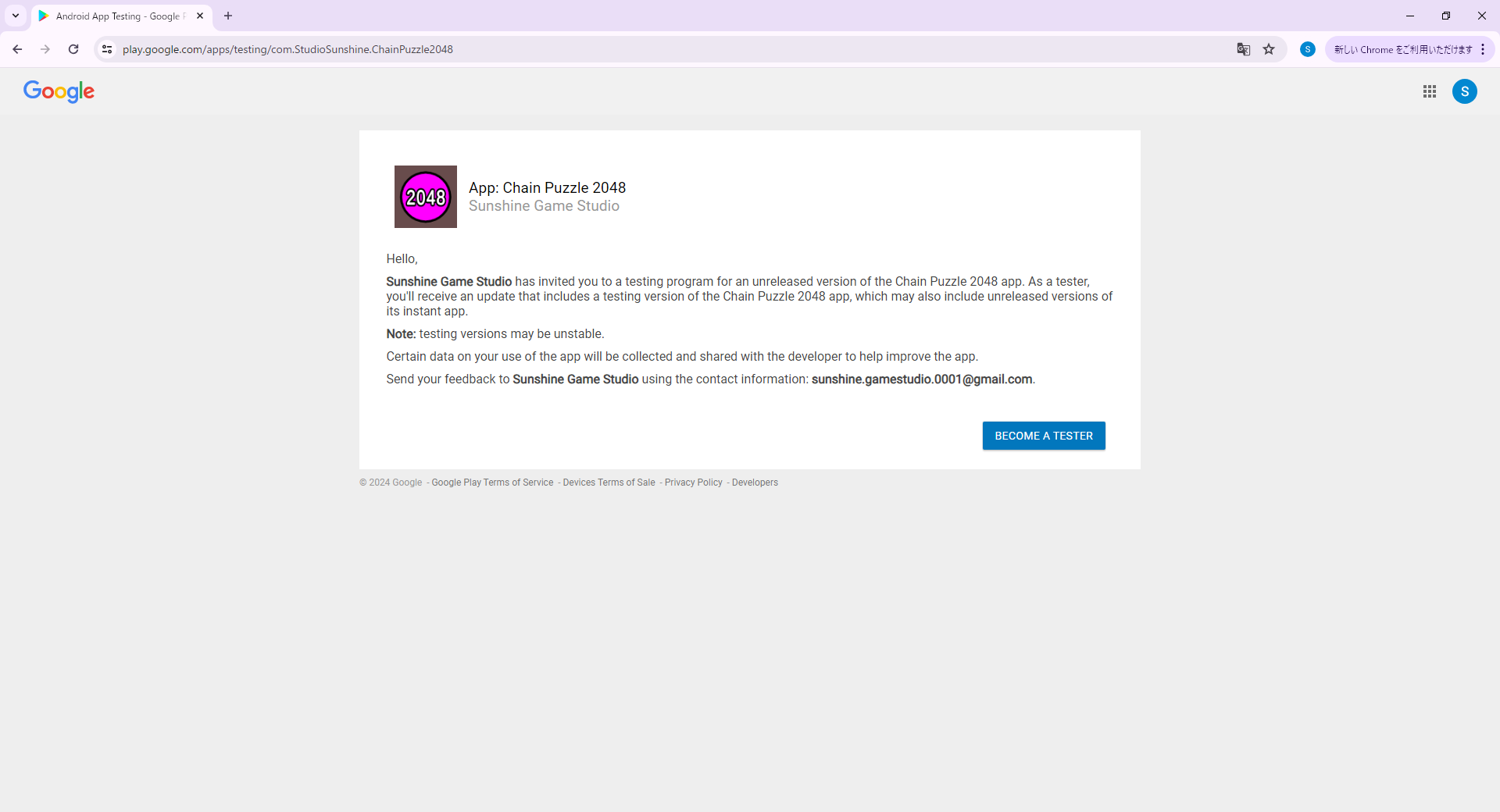Screen dimensions: 1500x812
Task: Click the browser back arrow
Action: click(17, 49)
